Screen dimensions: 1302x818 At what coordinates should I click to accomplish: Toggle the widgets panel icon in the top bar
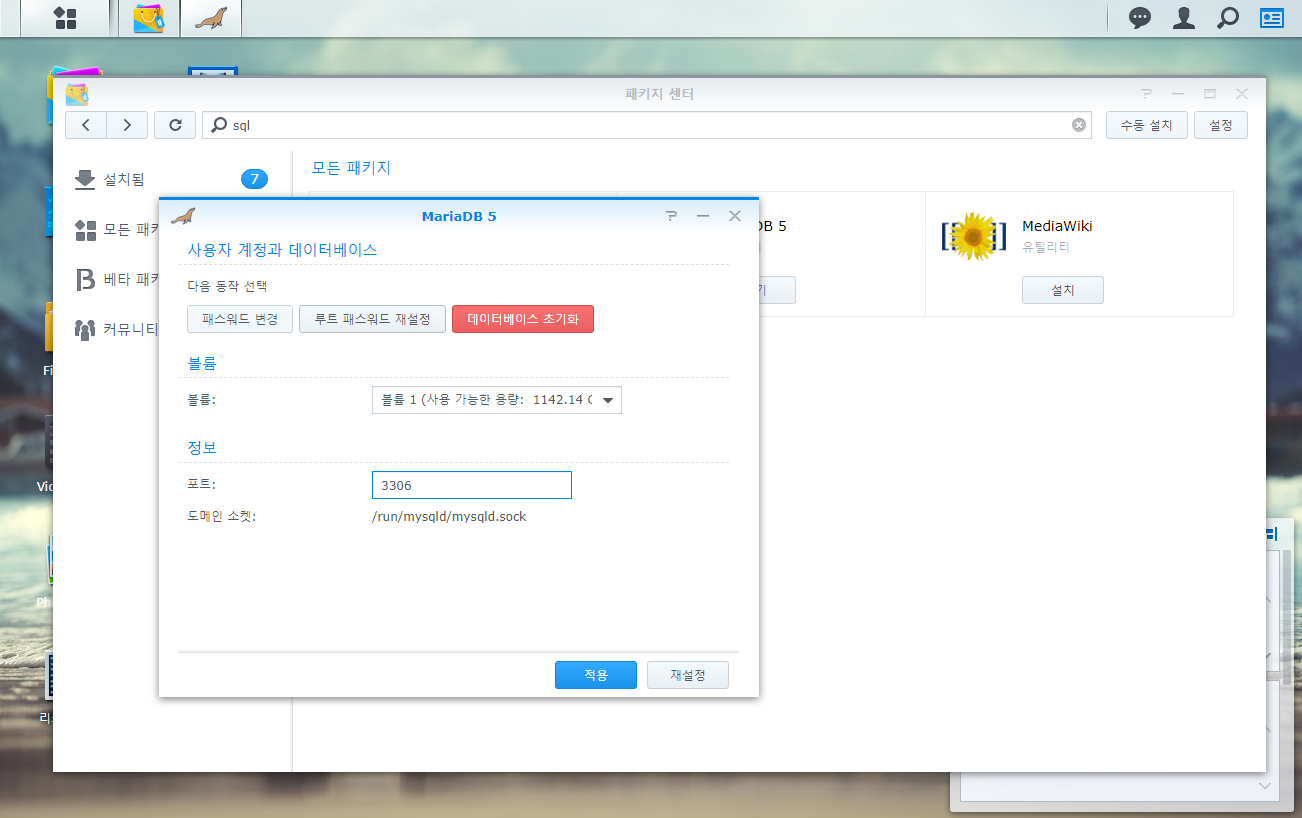(x=1272, y=18)
